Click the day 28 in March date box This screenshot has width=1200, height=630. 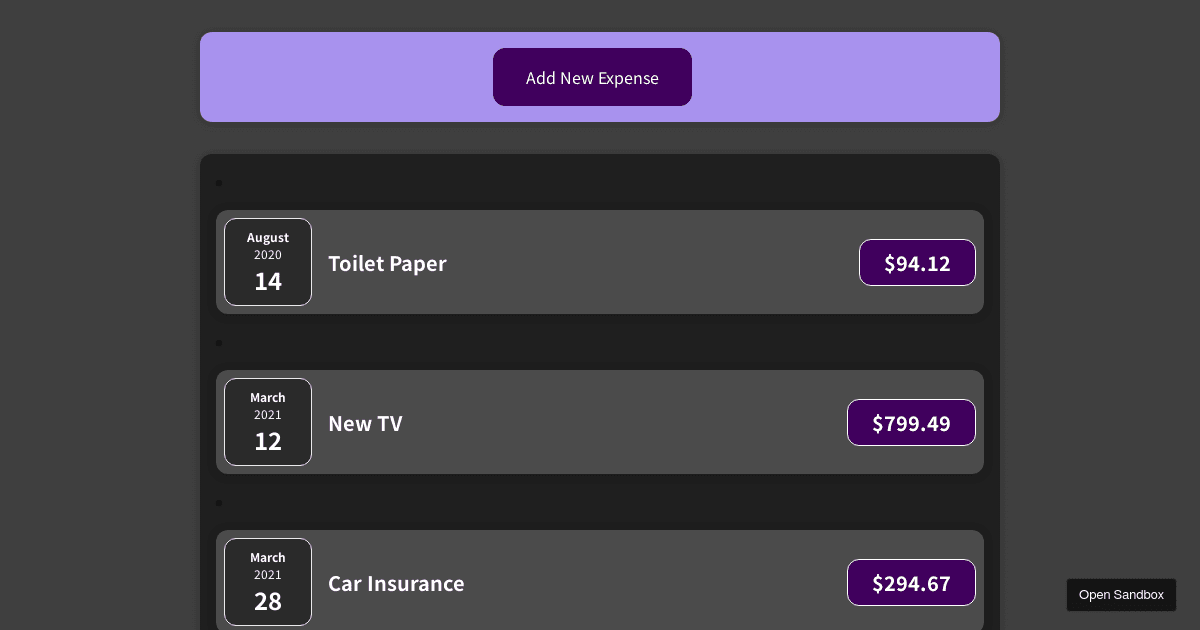268,602
